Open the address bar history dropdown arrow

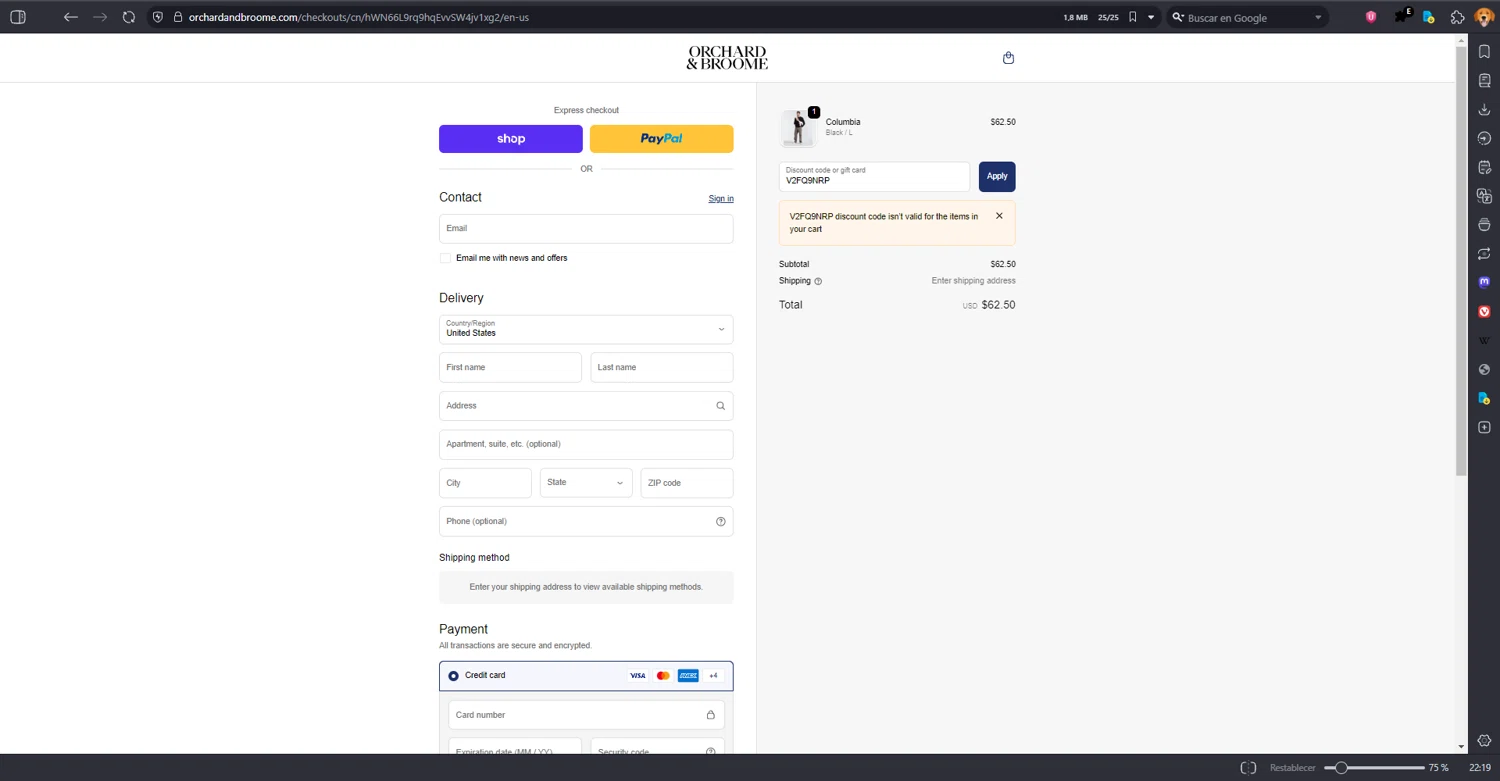(1151, 17)
